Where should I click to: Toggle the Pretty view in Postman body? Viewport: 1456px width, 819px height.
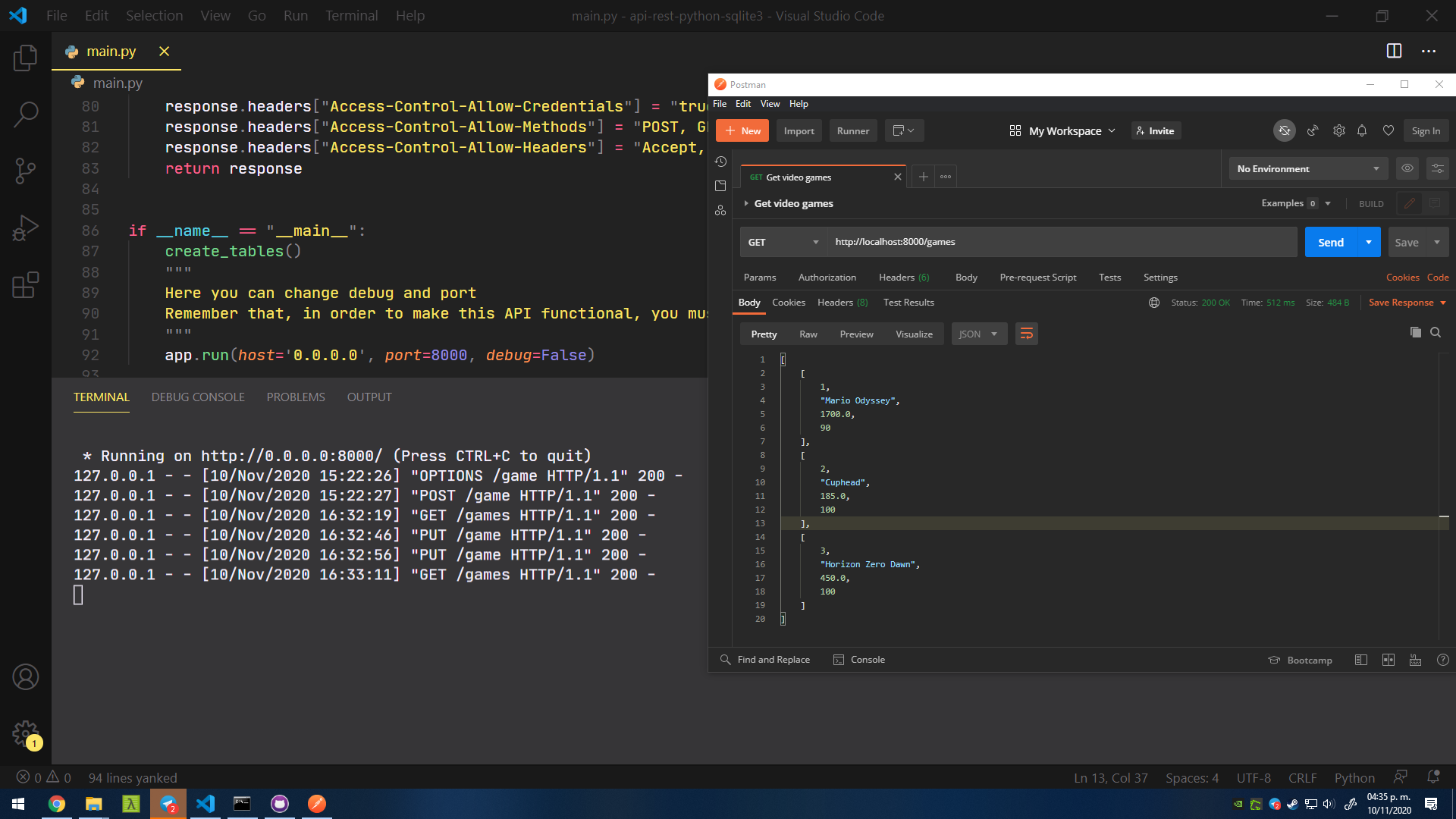point(763,333)
